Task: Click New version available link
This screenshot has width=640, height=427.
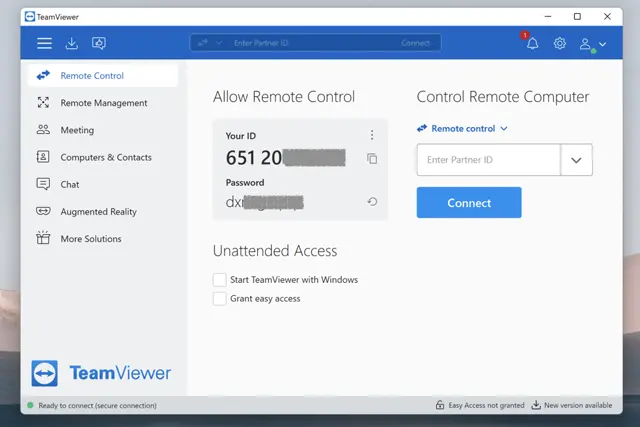Action: [578, 405]
